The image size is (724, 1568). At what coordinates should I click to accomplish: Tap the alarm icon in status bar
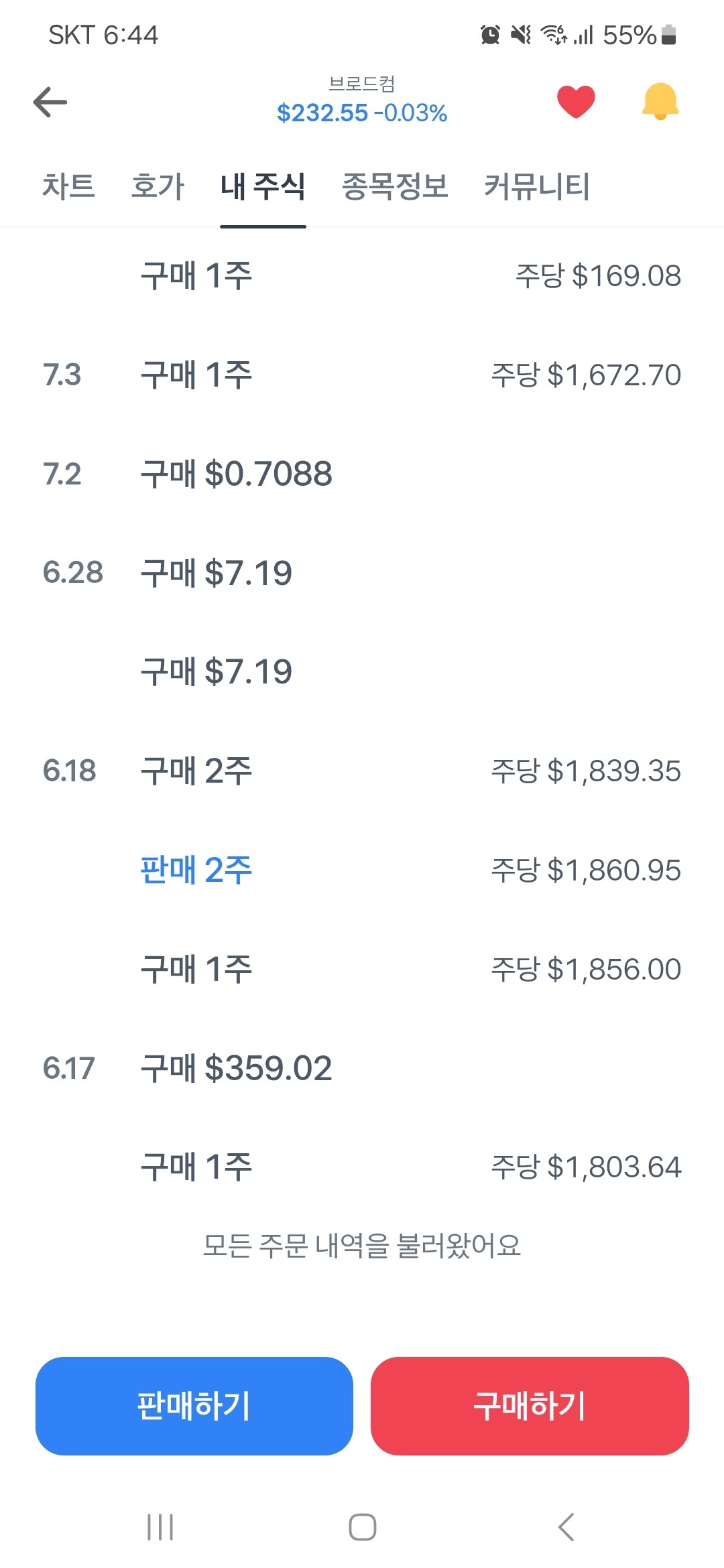click(490, 34)
